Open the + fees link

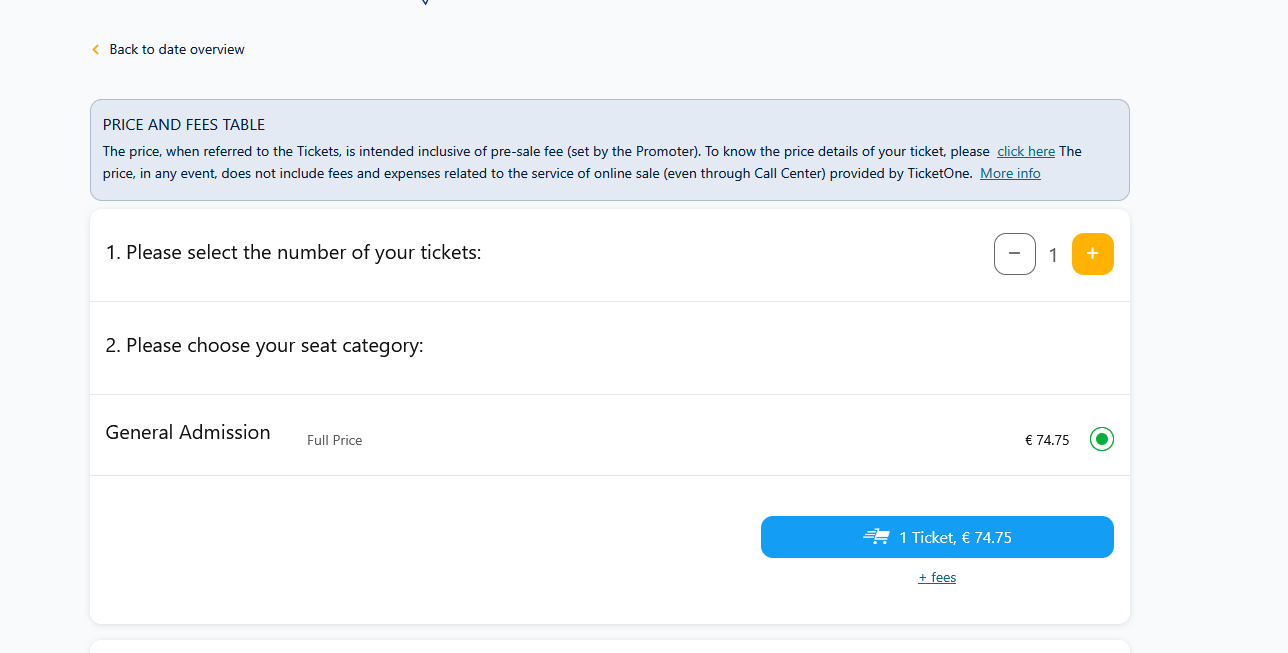click(x=937, y=578)
